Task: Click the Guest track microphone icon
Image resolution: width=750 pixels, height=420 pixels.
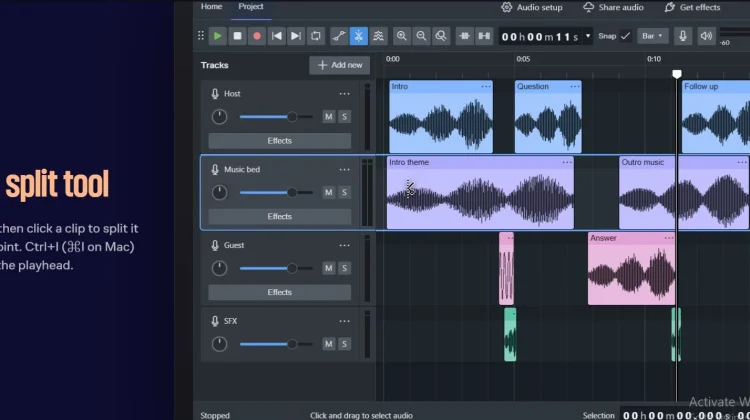Action: [x=215, y=245]
